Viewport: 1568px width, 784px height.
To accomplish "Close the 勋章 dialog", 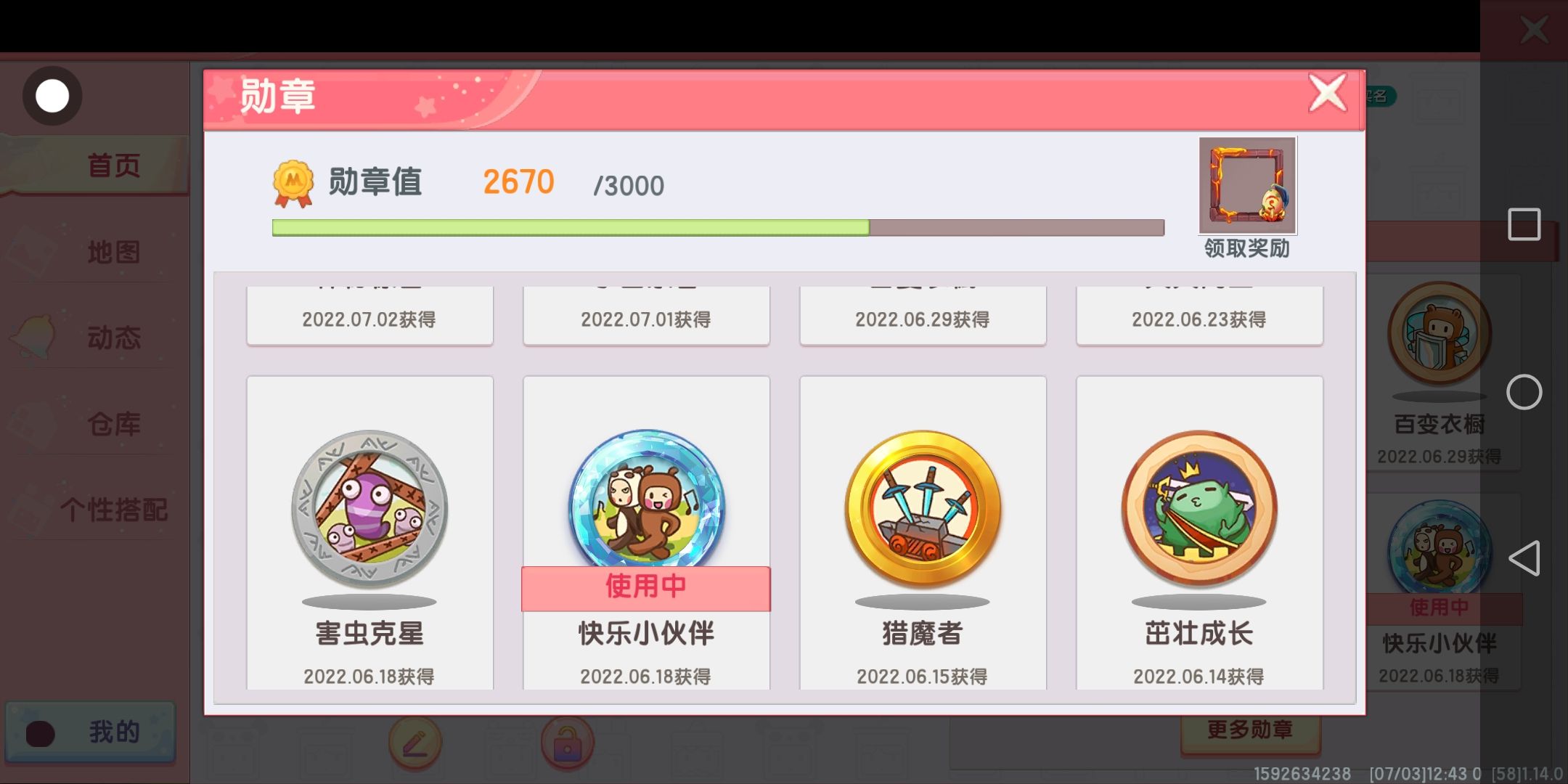I will [1328, 94].
